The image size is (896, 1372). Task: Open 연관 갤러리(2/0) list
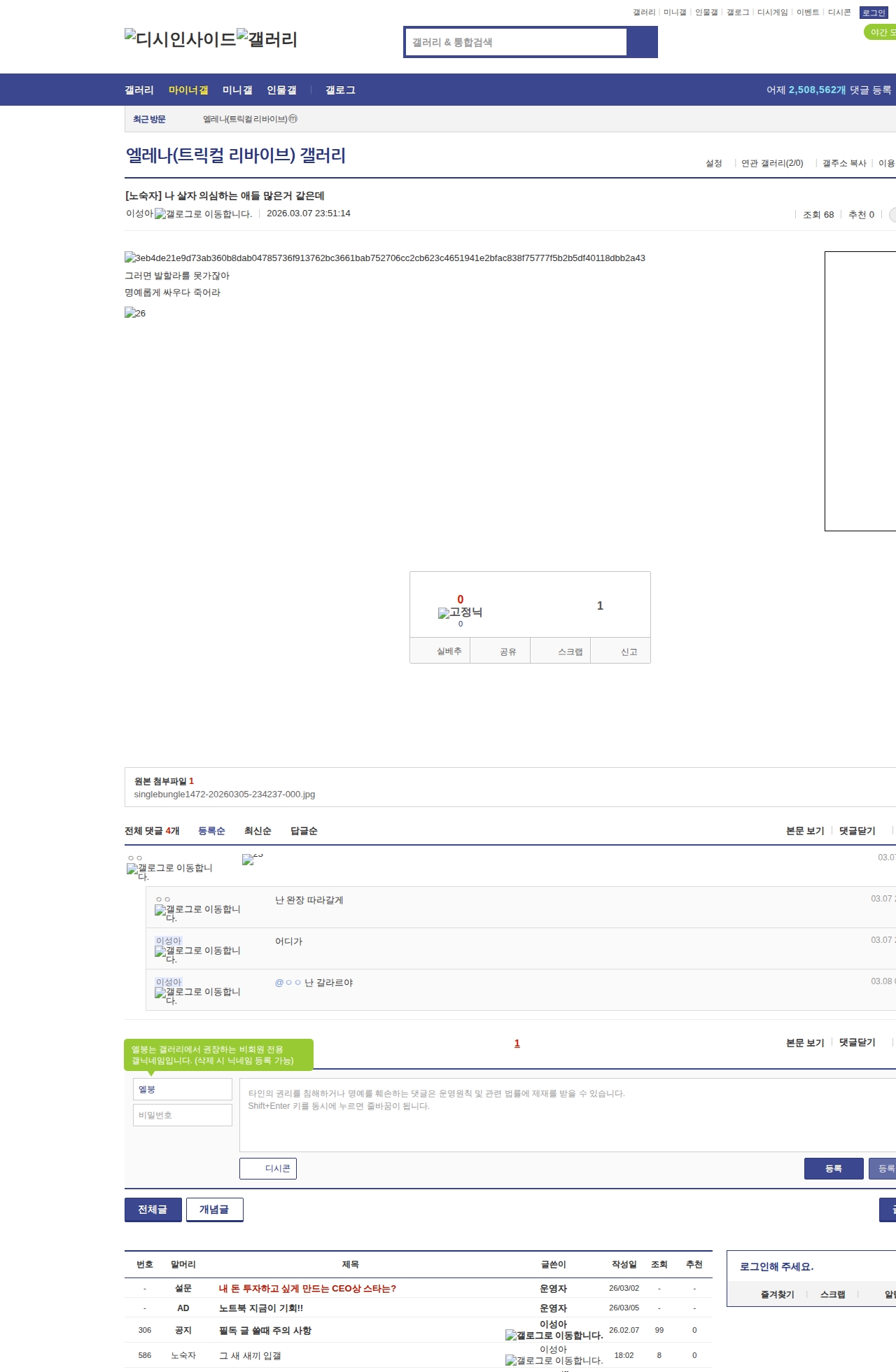(772, 163)
